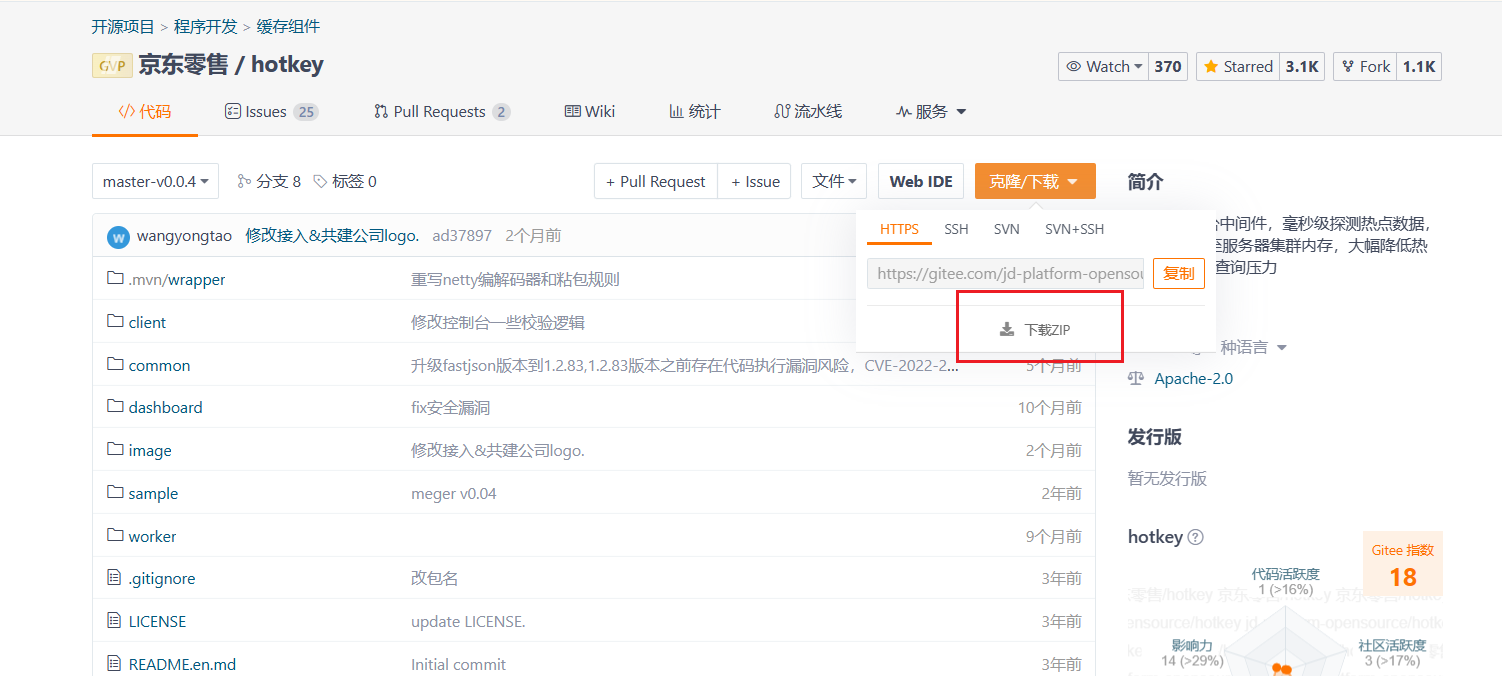The width and height of the screenshot is (1502, 676).
Task: Click the client folder icon
Action: (x=115, y=322)
